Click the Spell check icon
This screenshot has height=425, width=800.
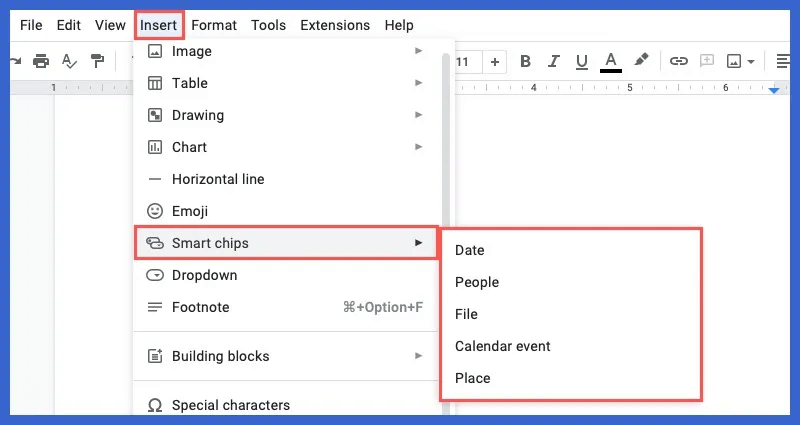point(69,61)
